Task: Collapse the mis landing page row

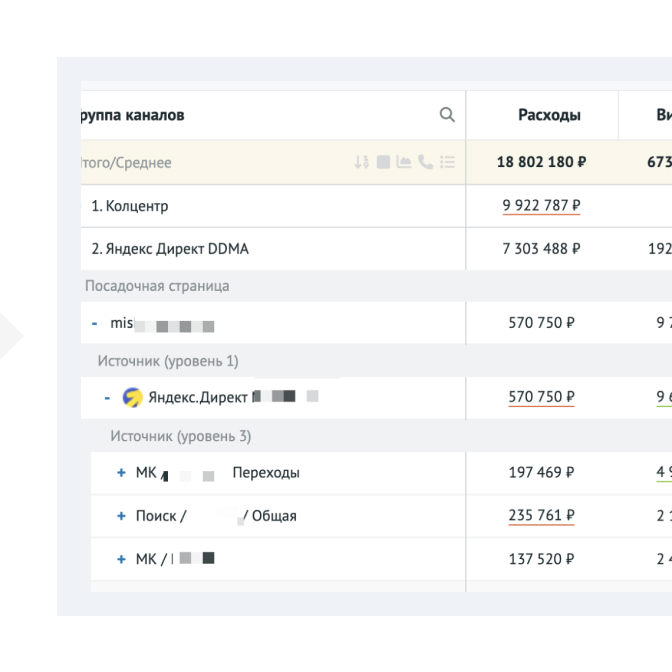Action: (95, 324)
